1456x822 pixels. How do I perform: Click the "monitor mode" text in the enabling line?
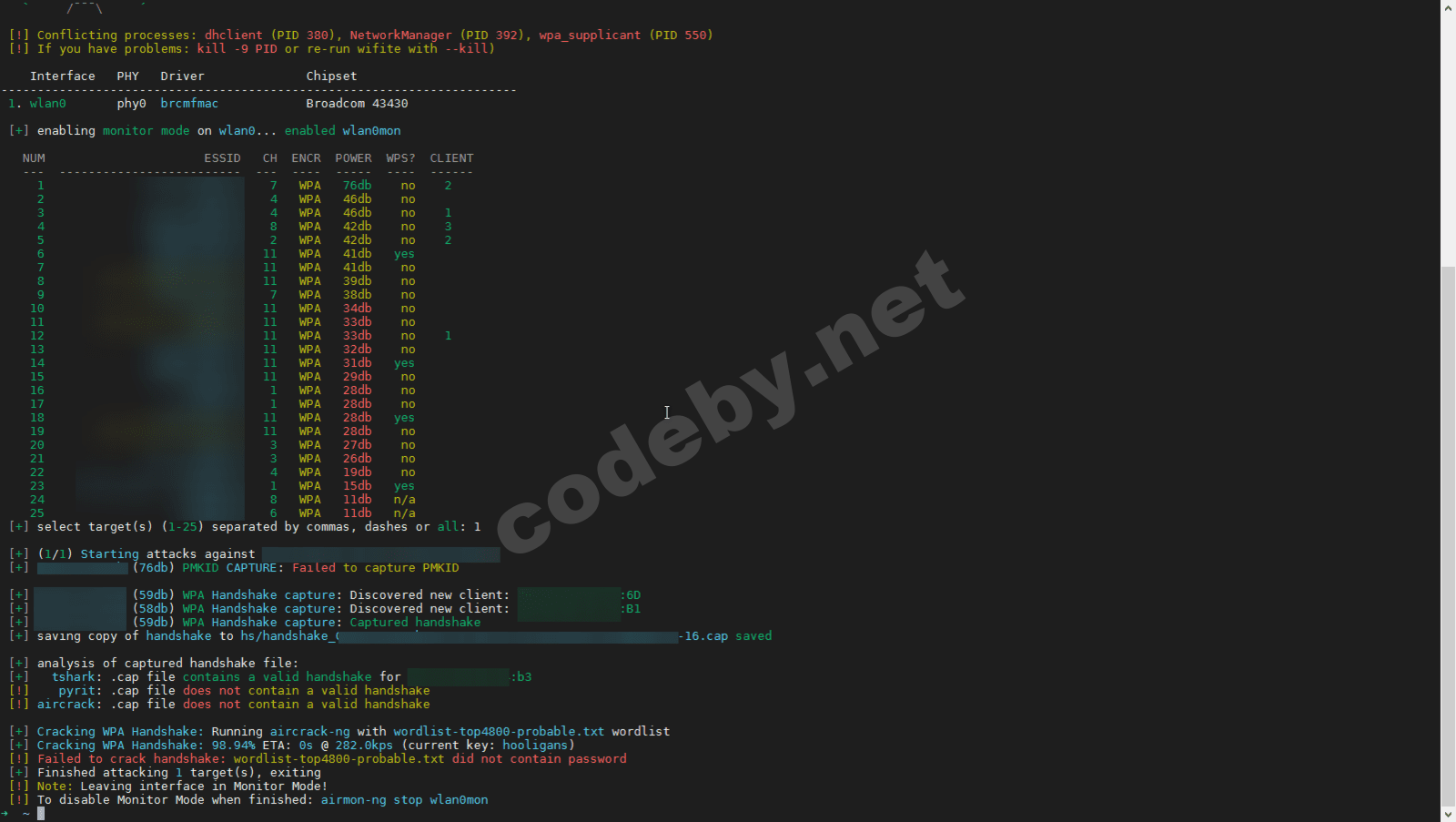[x=147, y=131]
